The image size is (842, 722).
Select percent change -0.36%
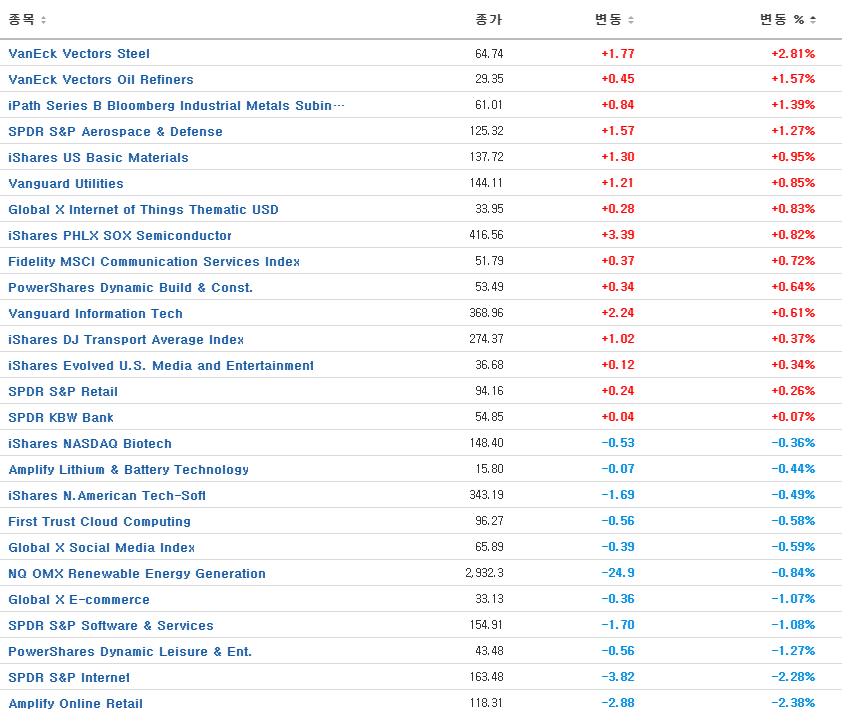pyautogui.click(x=793, y=444)
